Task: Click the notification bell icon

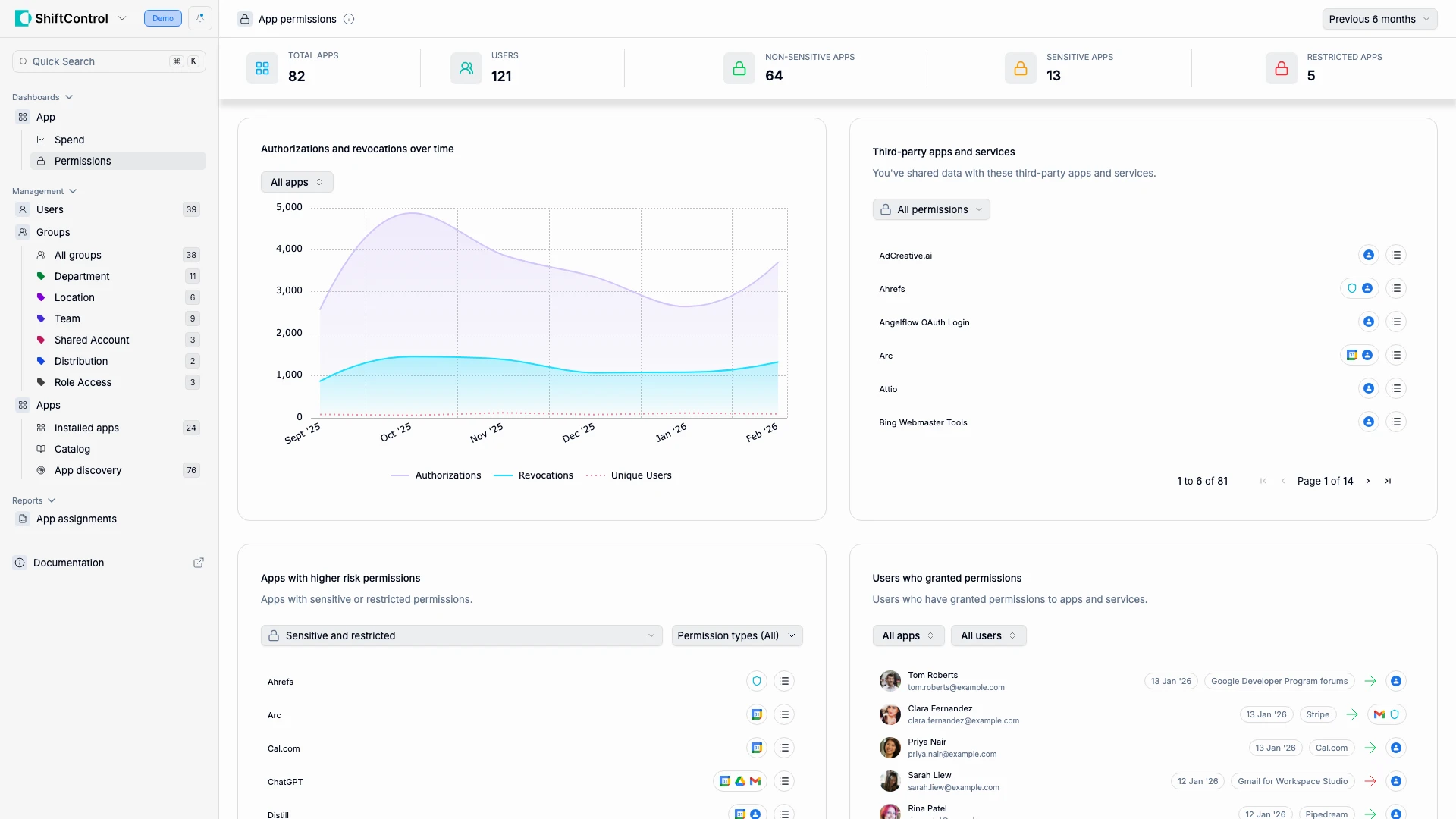Action: tap(200, 18)
